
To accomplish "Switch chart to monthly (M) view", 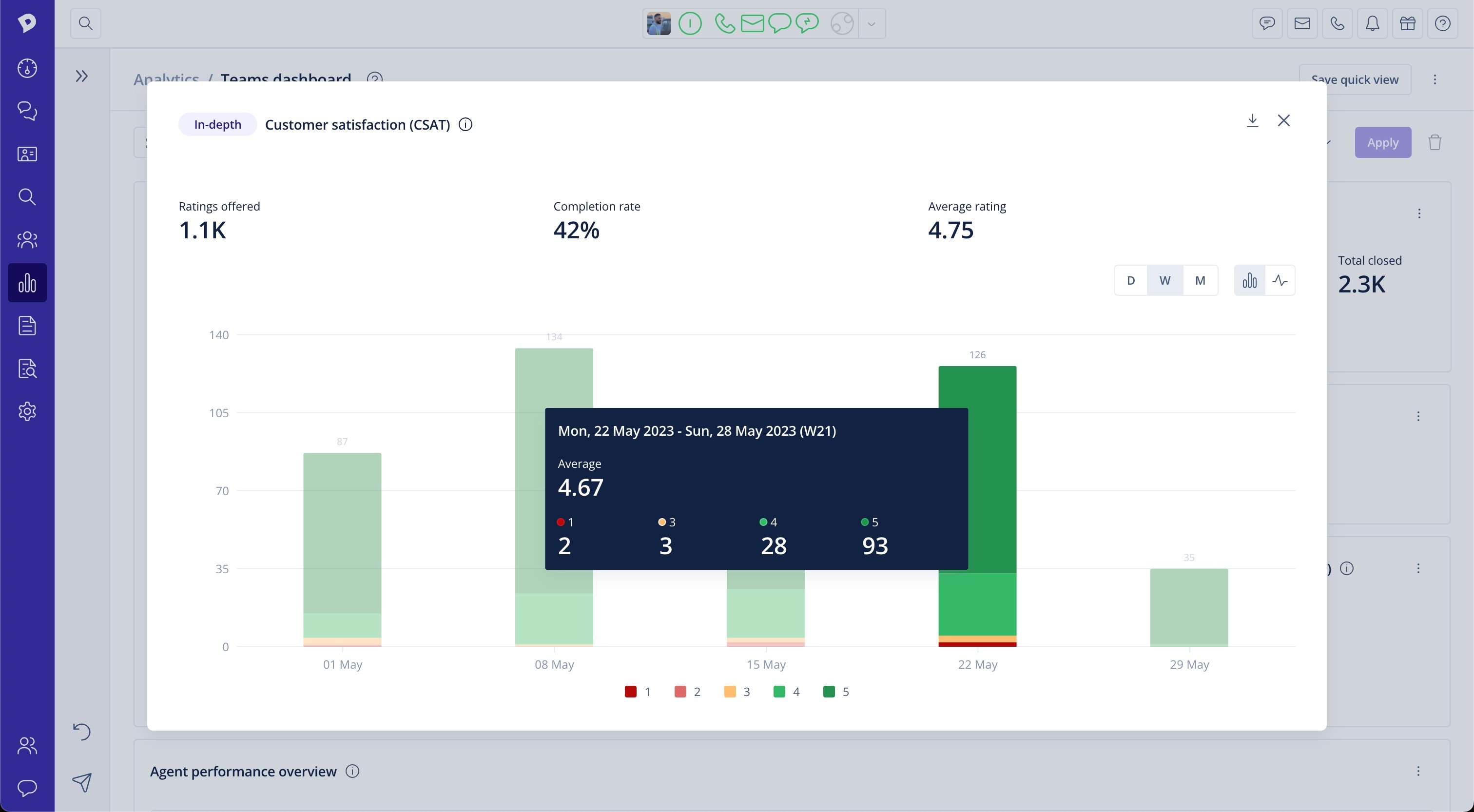I will coord(1200,280).
